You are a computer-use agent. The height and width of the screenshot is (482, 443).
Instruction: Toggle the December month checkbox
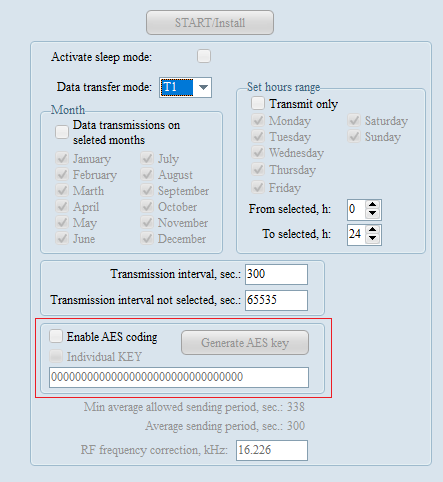[x=147, y=238]
